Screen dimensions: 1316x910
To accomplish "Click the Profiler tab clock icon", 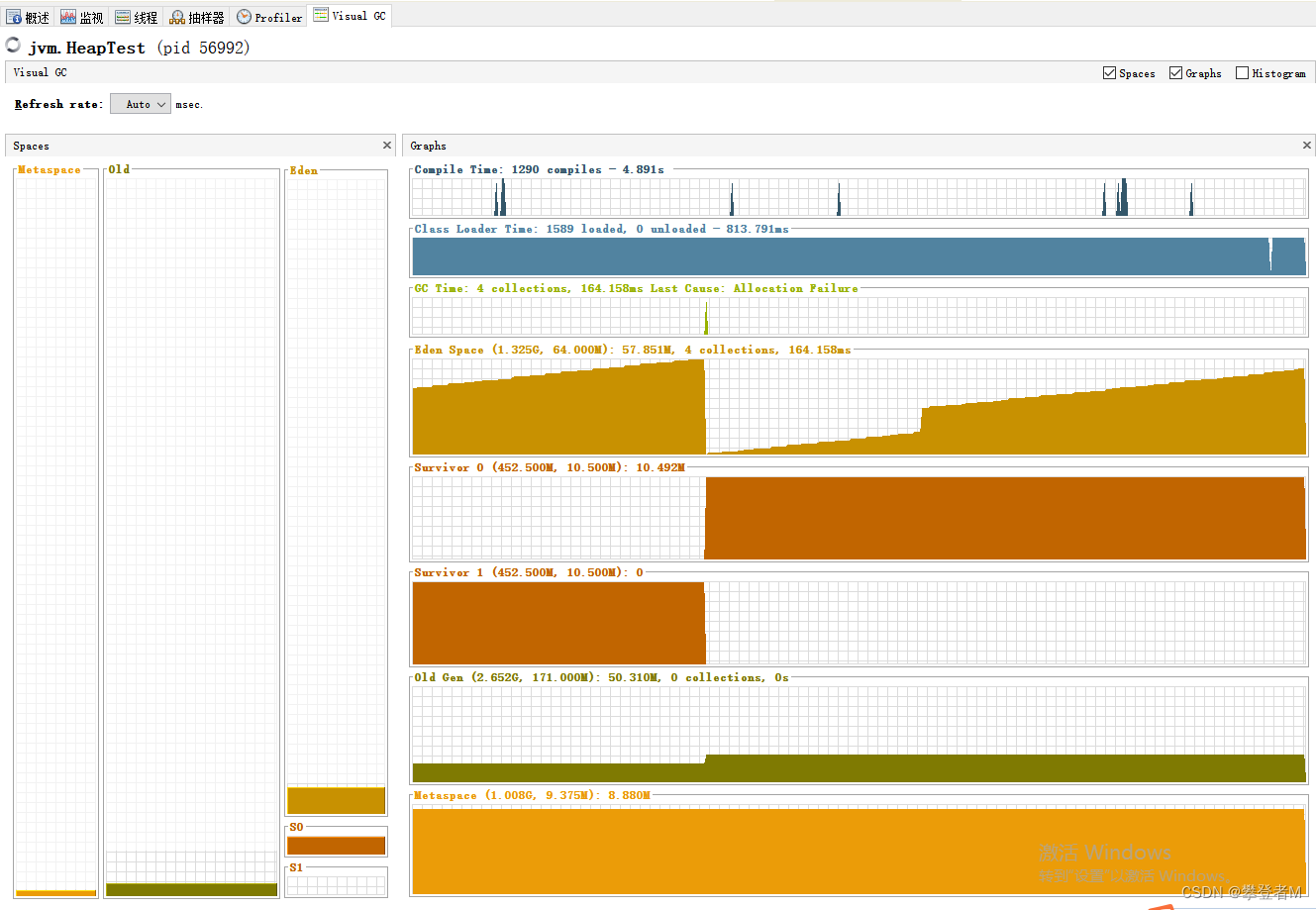I will [244, 17].
